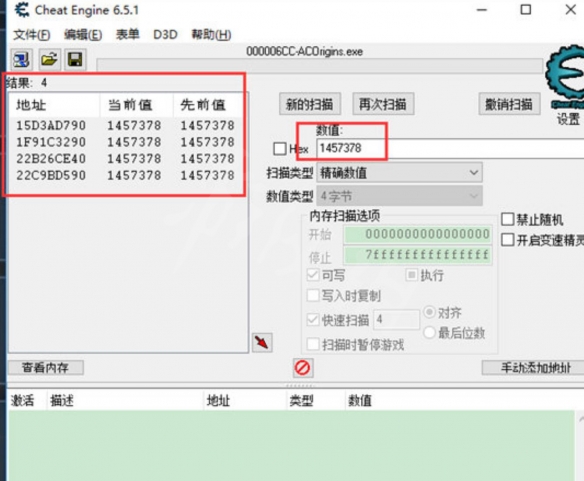This screenshot has height=481, width=584.
Task: Open the 文件(F) menu
Action: click(32, 35)
